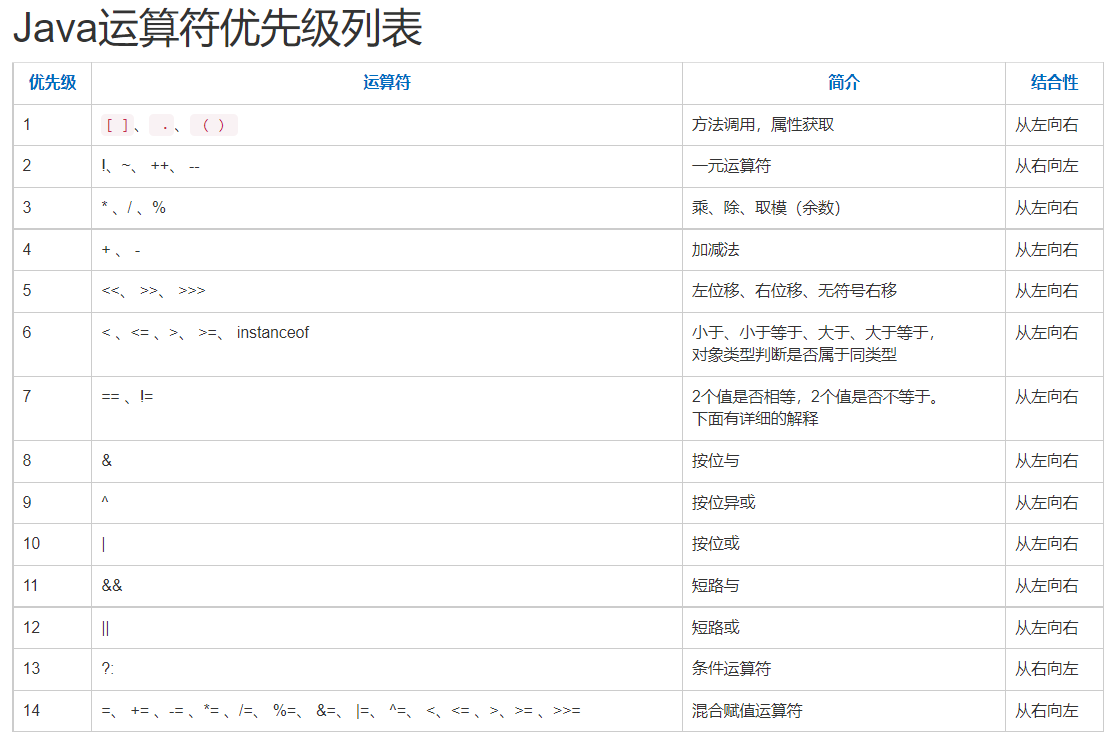Click the page title Java运算符优先级列表
Image resolution: width=1108 pixels, height=737 pixels.
point(218,29)
